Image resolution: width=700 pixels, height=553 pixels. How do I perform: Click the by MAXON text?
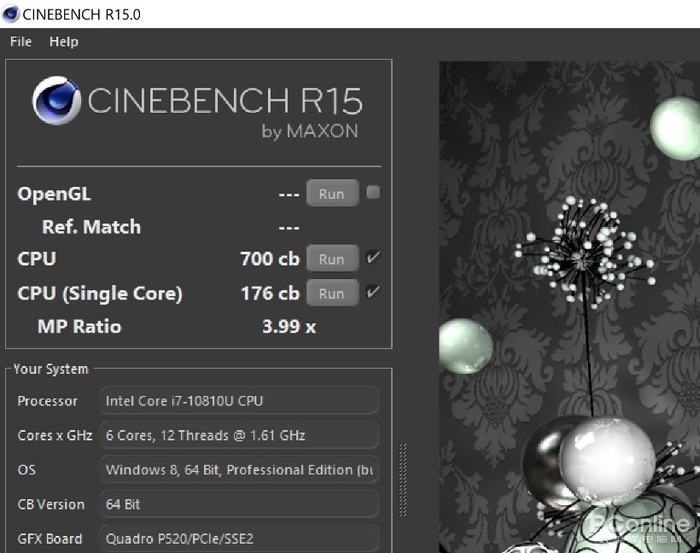pyautogui.click(x=310, y=131)
